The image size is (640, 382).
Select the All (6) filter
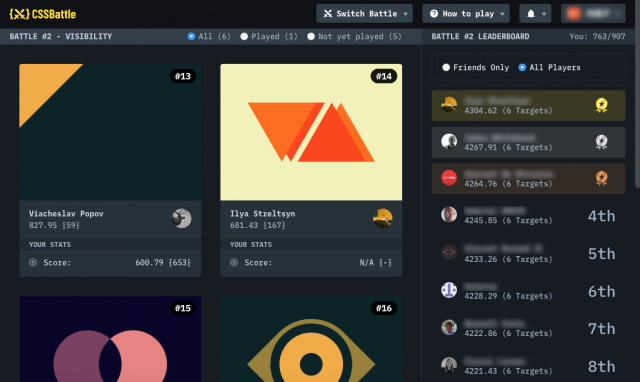pyautogui.click(x=209, y=36)
